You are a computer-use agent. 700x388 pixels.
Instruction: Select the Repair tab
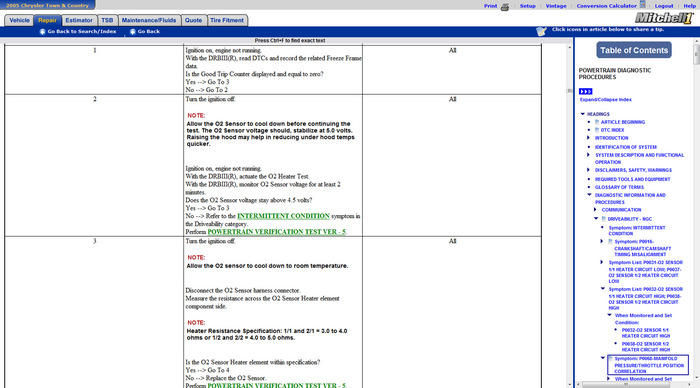click(47, 21)
